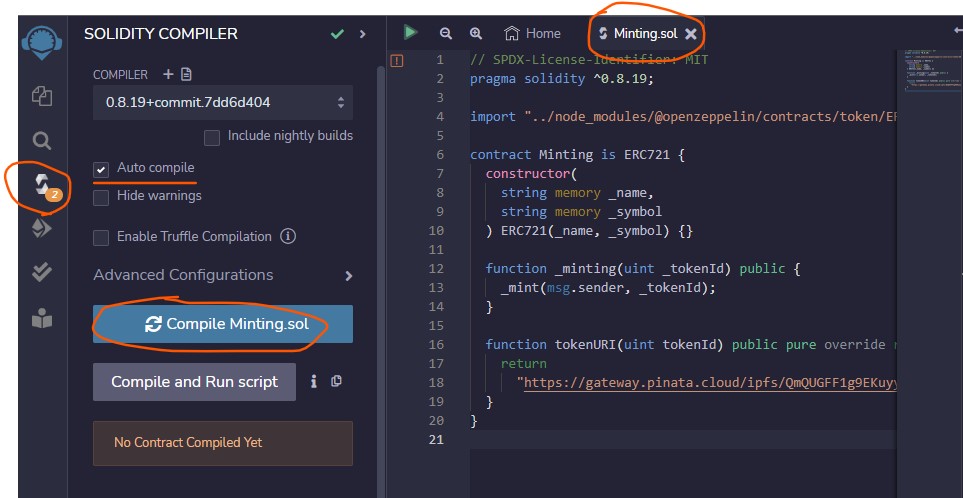Expand plugin panel chevron beside checkmark
This screenshot has width=963, height=498.
tap(362, 34)
